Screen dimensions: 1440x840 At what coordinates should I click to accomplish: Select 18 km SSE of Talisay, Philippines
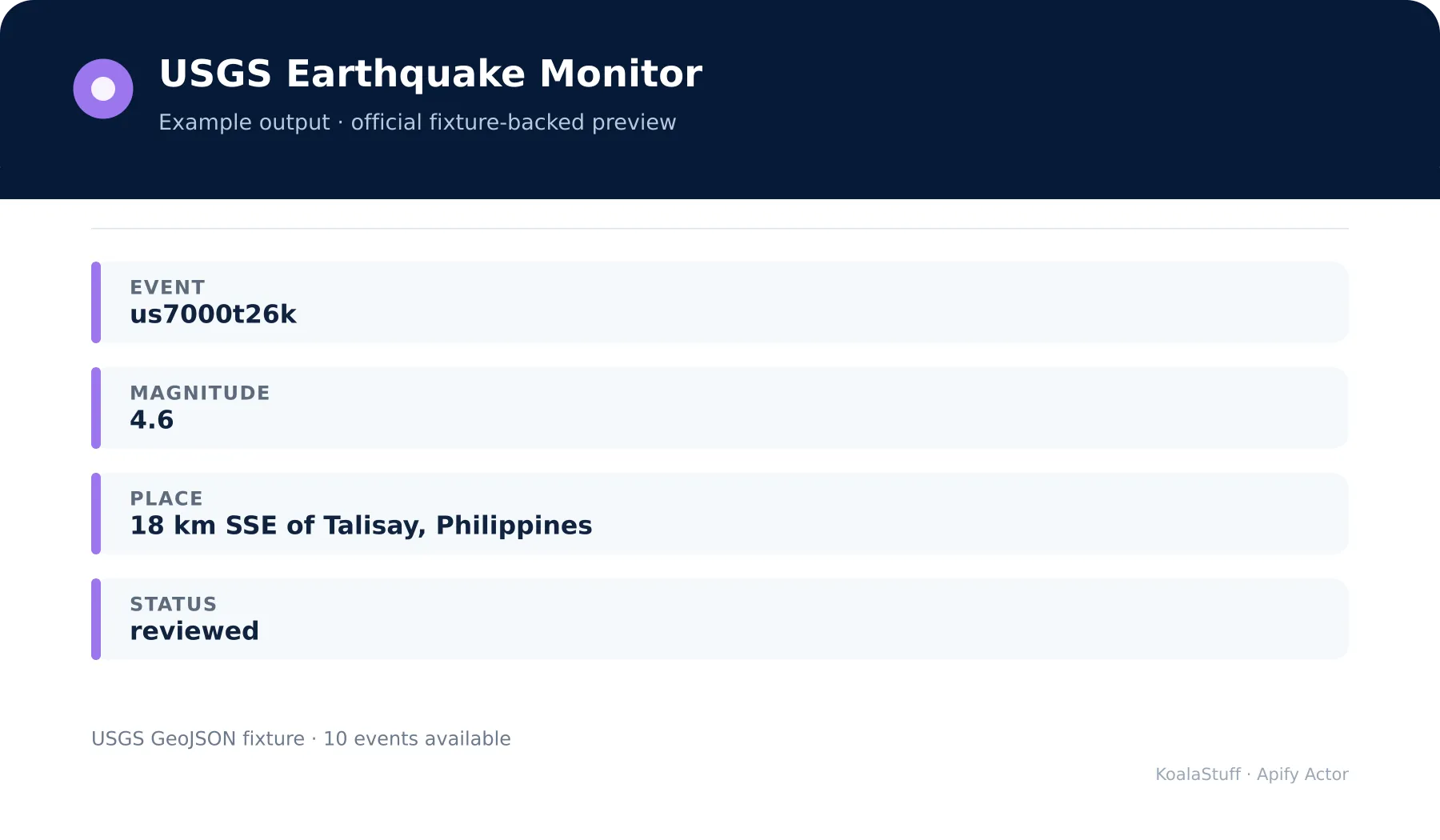(x=361, y=526)
